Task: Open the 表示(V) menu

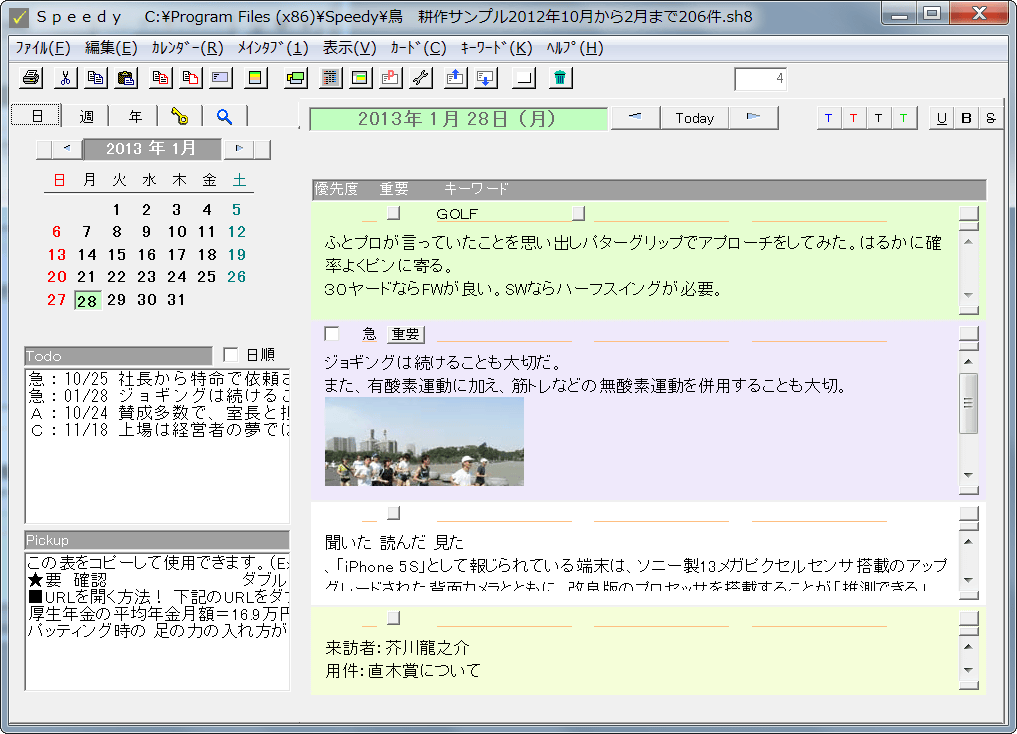Action: tap(350, 48)
